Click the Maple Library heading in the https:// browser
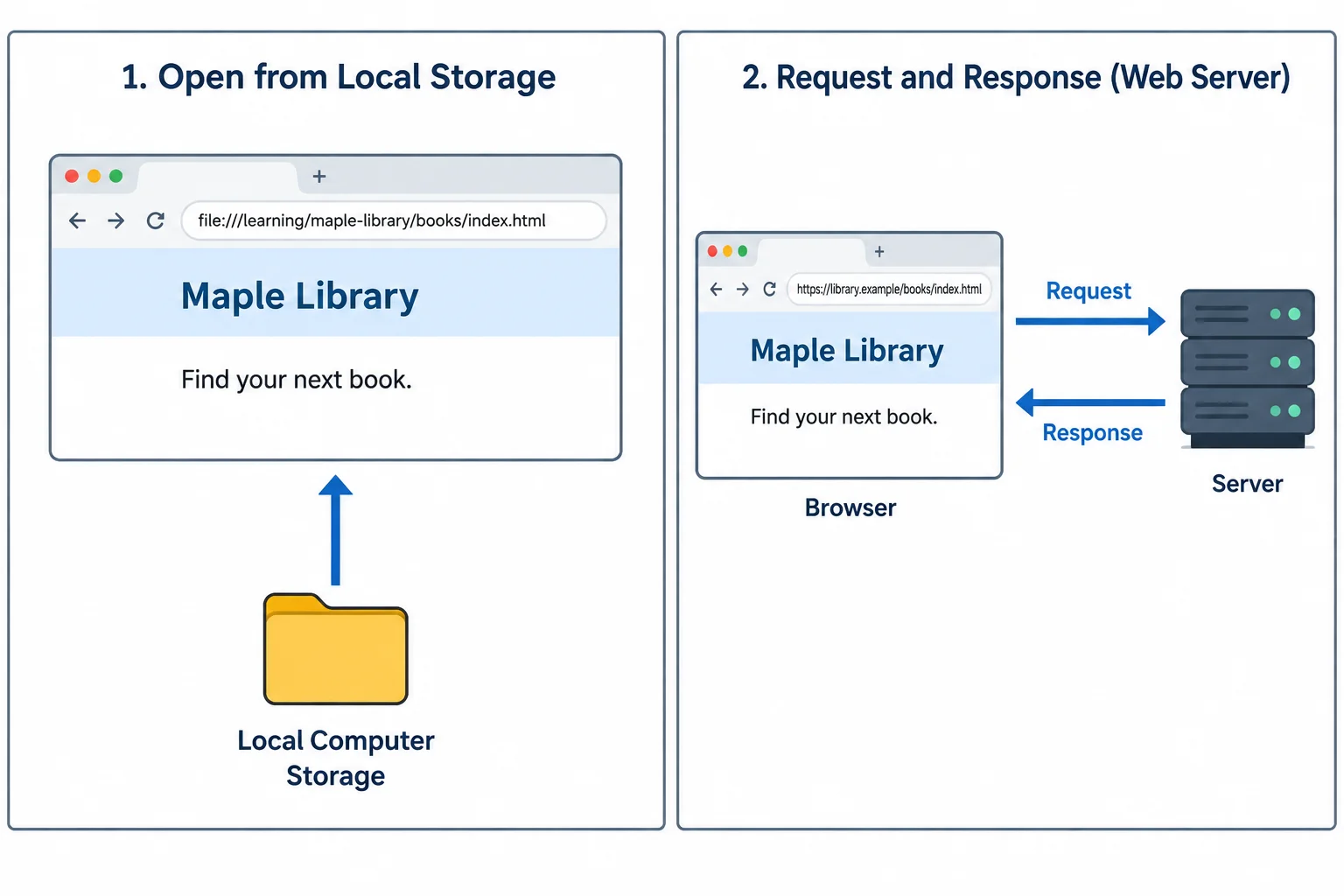 tap(847, 351)
